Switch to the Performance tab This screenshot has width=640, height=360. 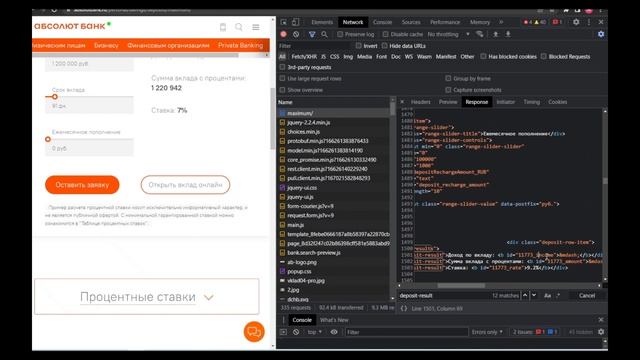click(445, 22)
